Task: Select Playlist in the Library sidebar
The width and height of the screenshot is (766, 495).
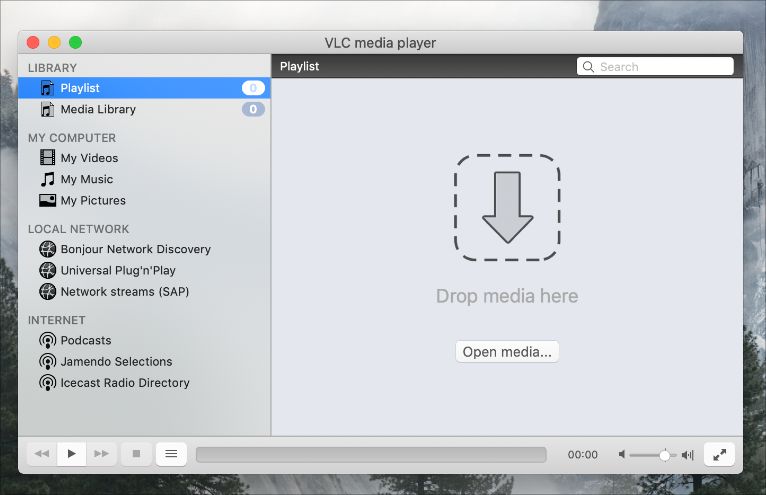Action: (145, 88)
